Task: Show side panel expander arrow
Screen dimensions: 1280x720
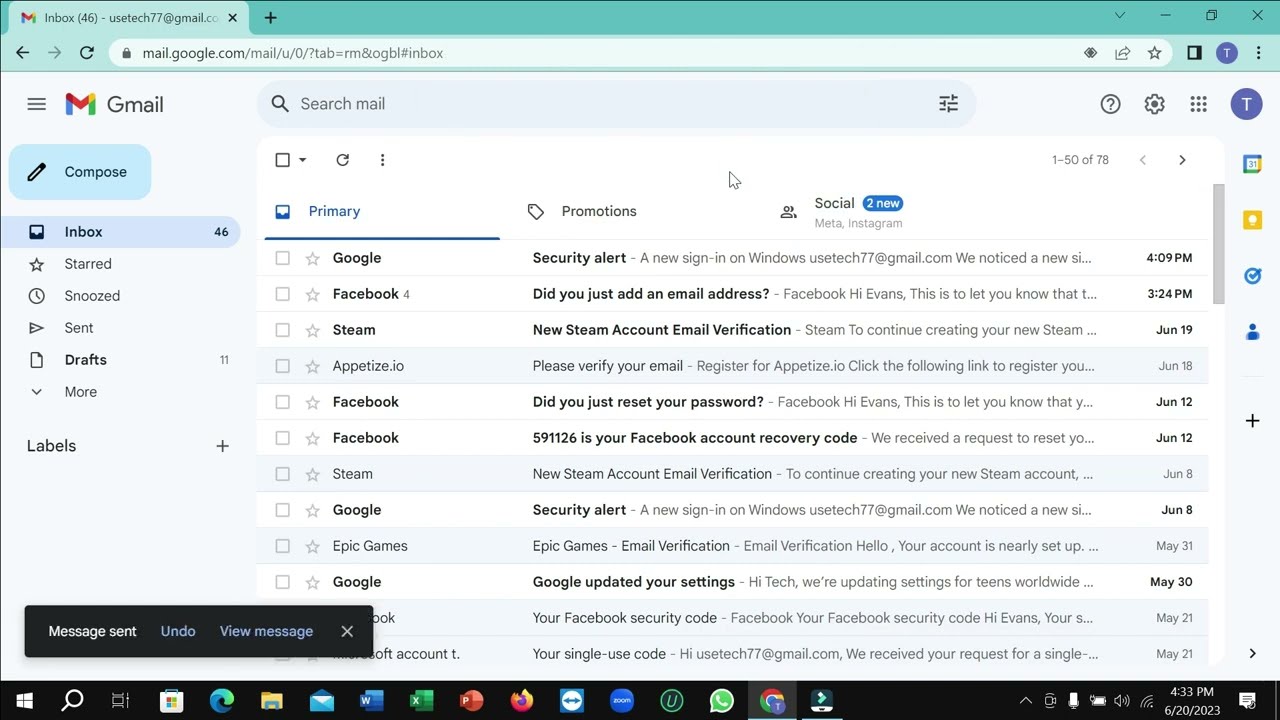Action: tap(1252, 654)
